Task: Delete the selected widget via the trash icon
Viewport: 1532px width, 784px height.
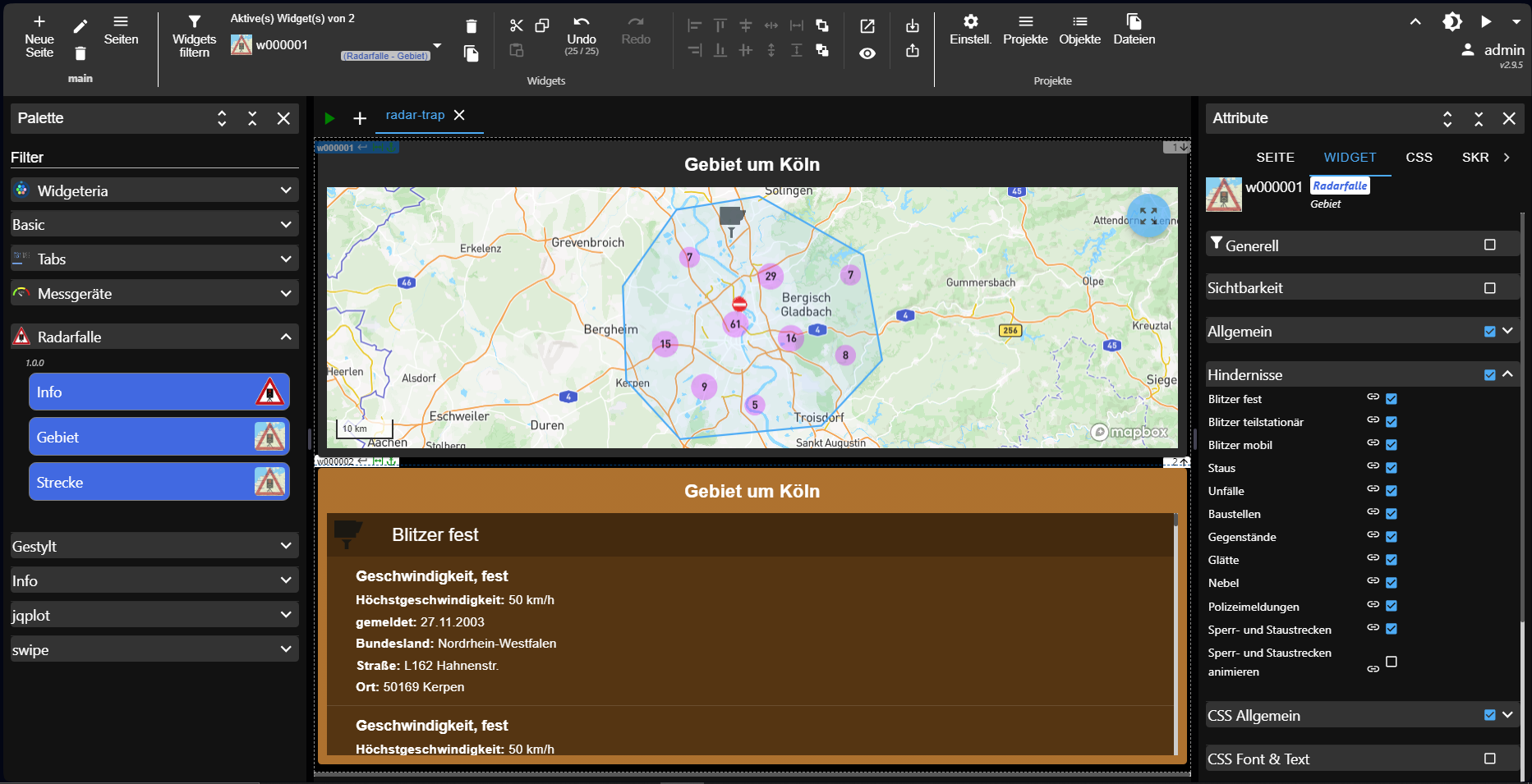Action: point(471,26)
